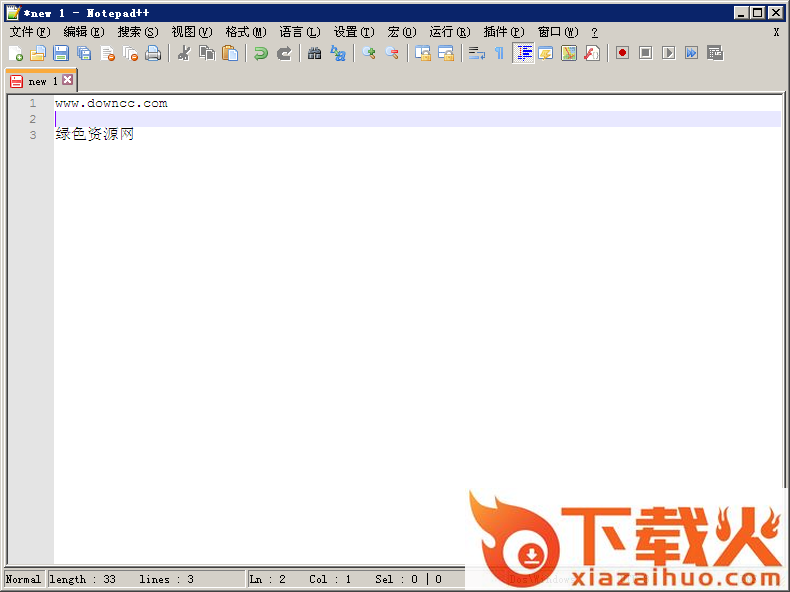Click run macro multiple times icon

pyautogui.click(x=692, y=53)
